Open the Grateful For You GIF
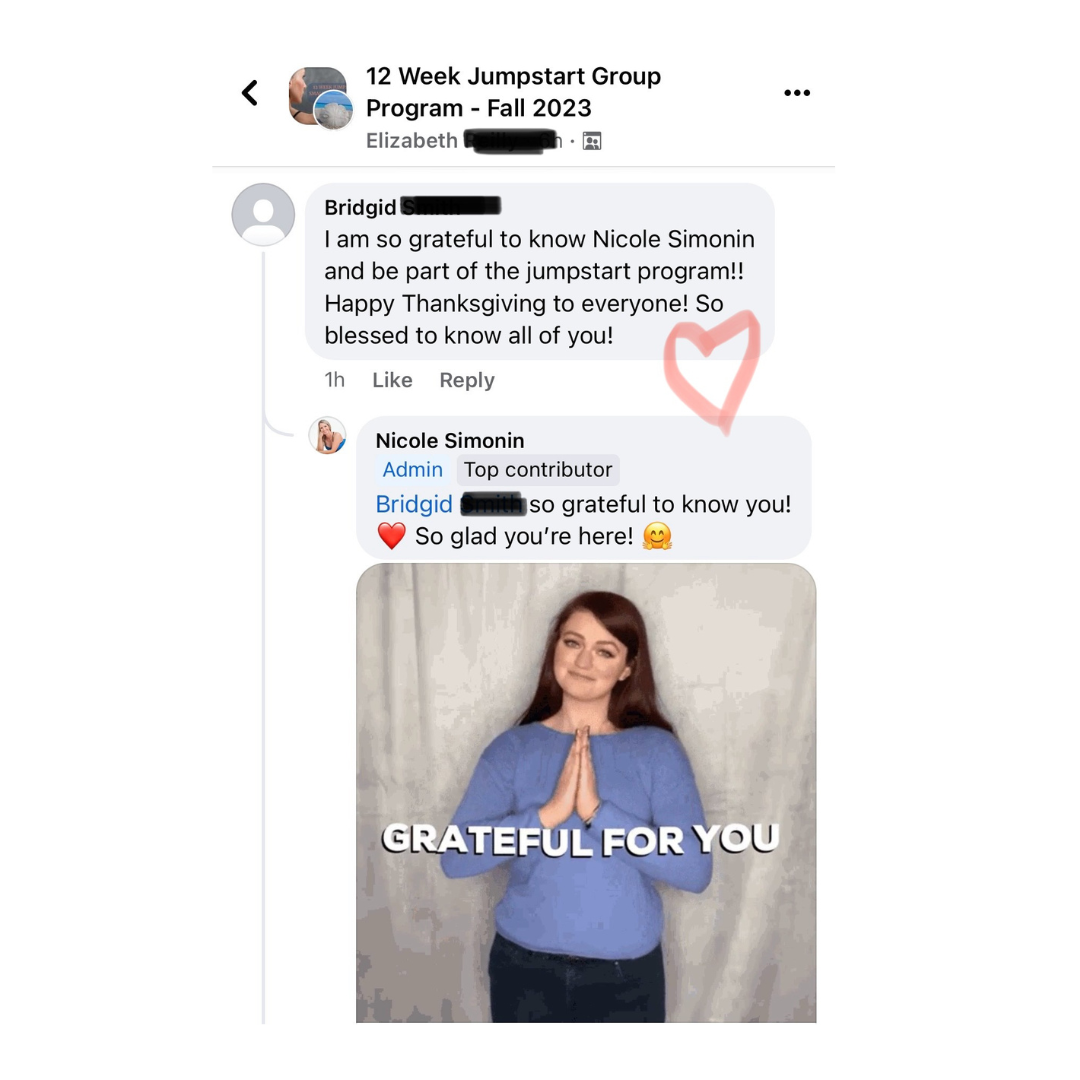The width and height of the screenshot is (1080, 1080). click(586, 793)
